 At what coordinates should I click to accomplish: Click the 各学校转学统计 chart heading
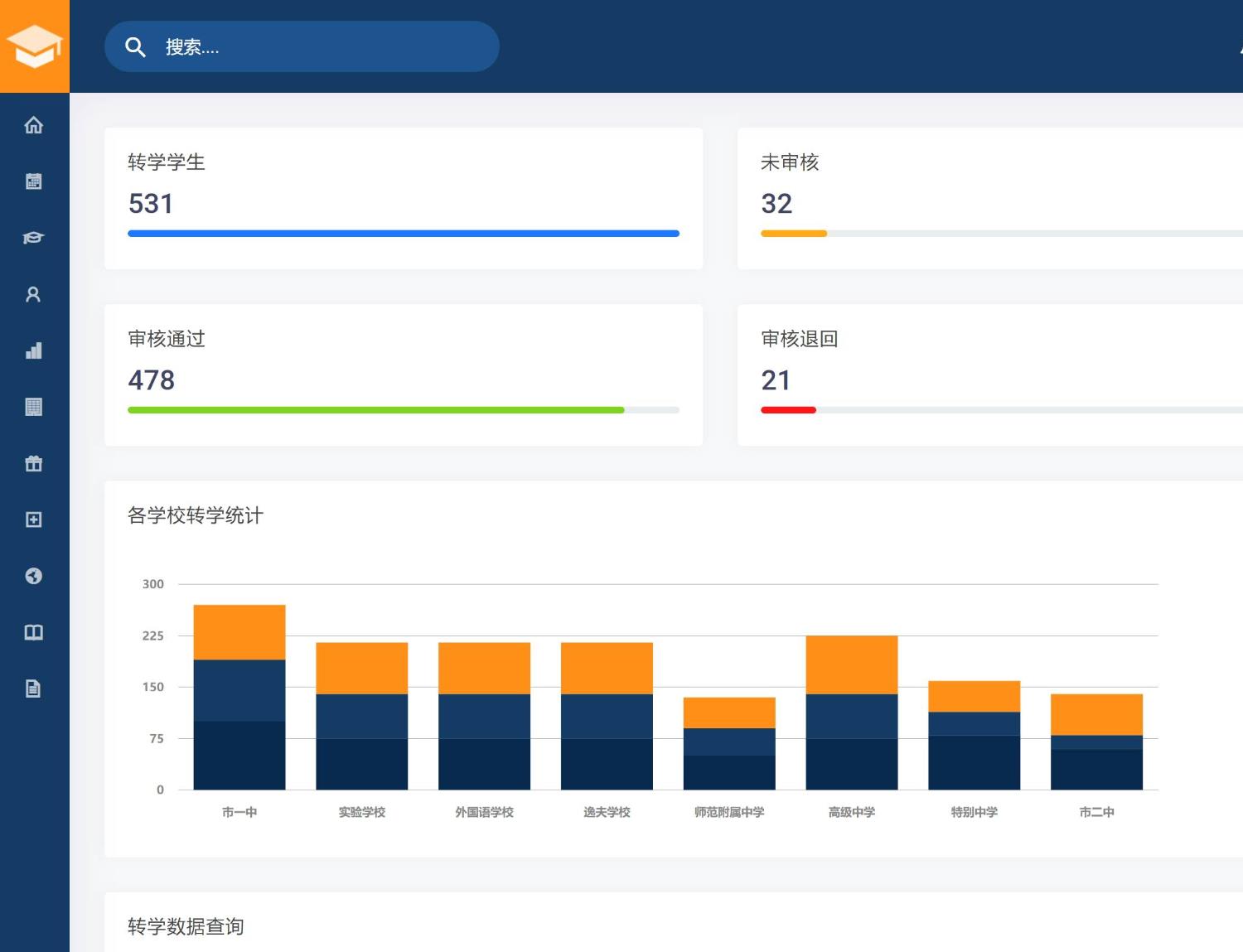coord(196,515)
